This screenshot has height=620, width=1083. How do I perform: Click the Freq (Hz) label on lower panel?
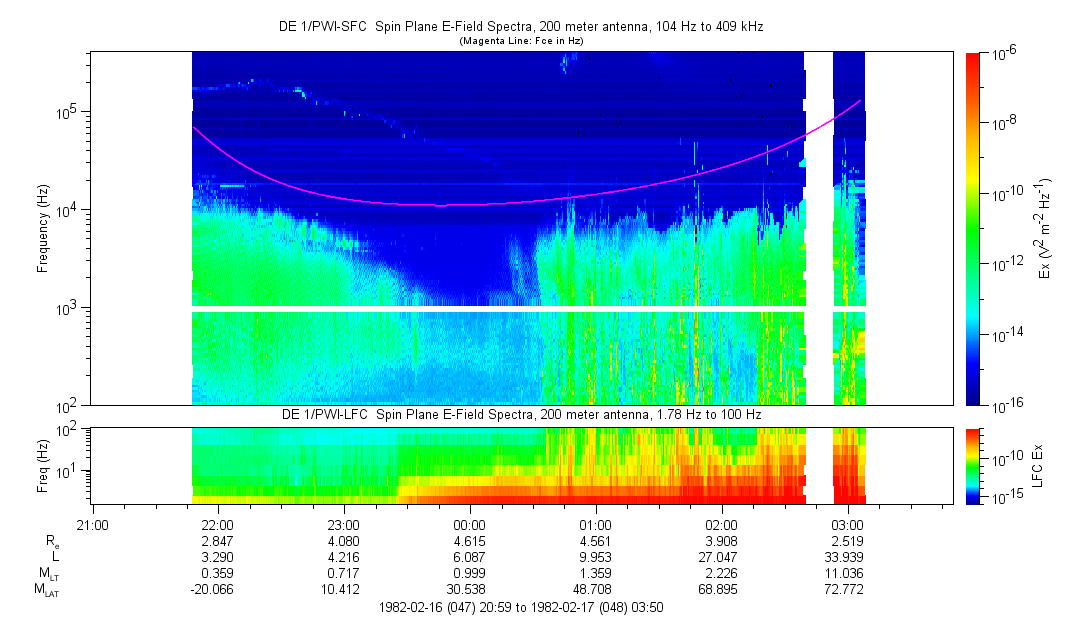click(43, 465)
